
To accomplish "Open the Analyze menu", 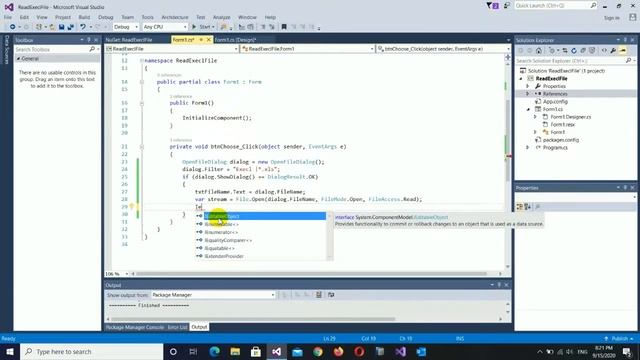I will pyautogui.click(x=222, y=17).
